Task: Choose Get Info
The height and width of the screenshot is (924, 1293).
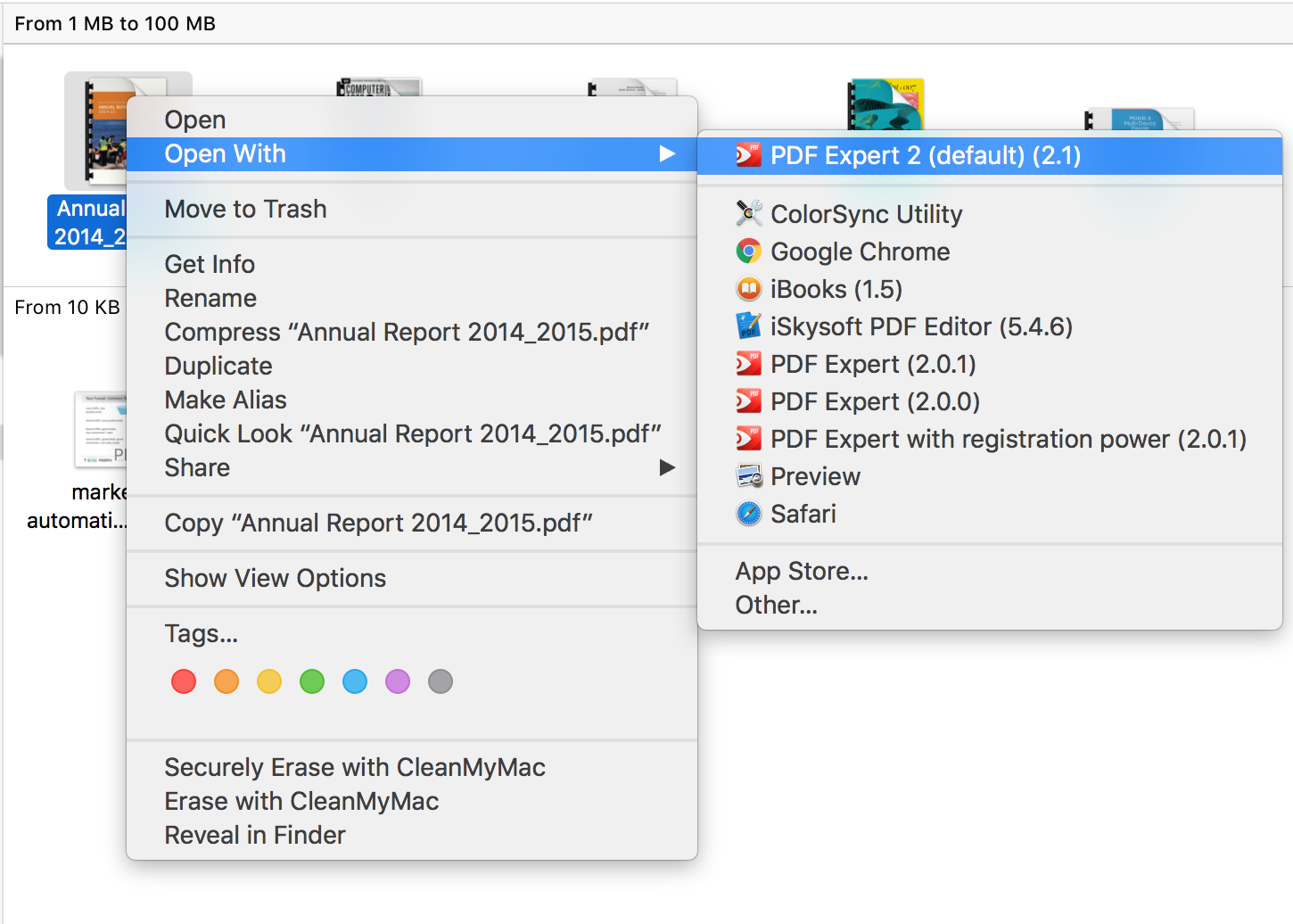Action: coord(411,264)
